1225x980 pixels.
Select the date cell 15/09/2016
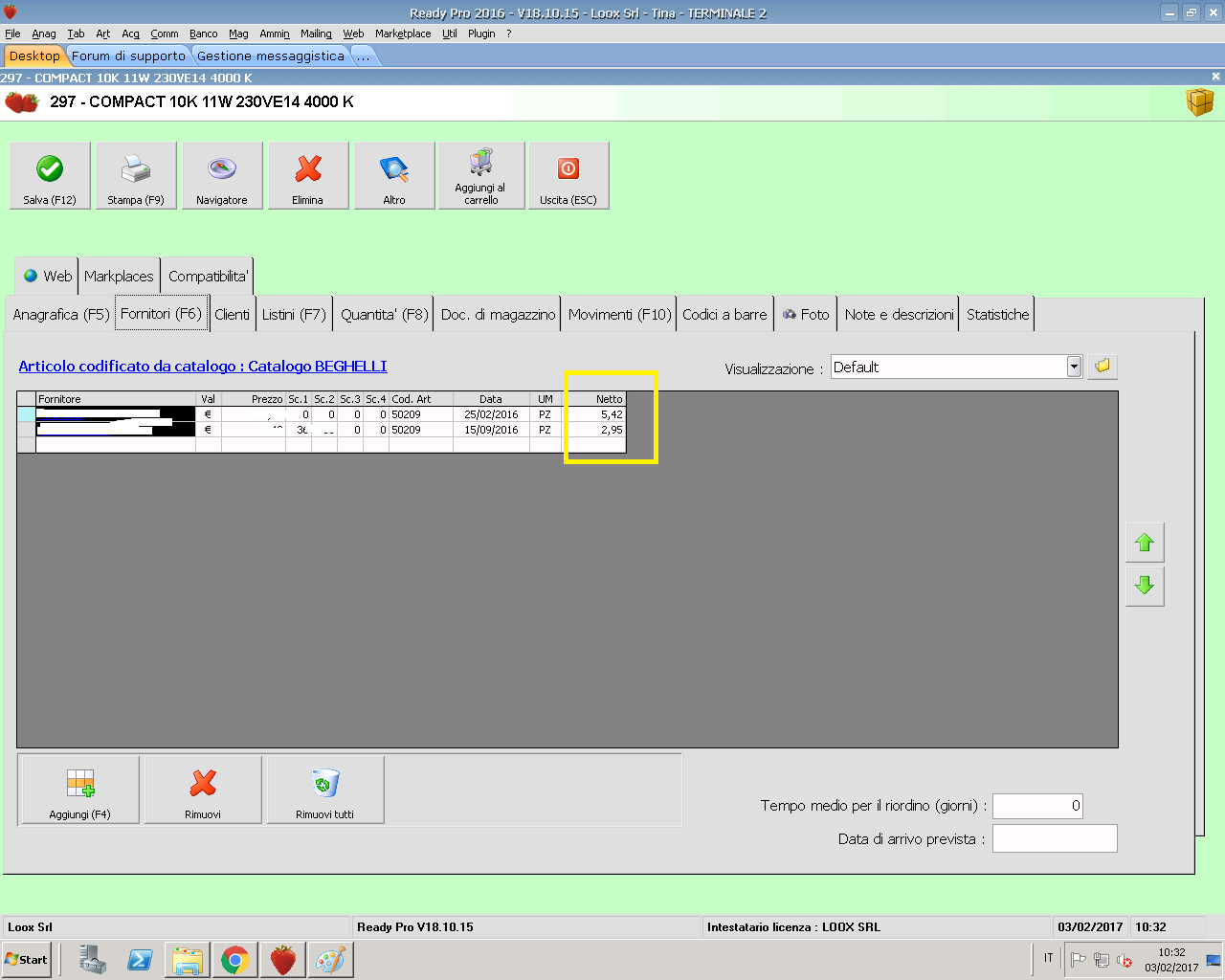click(x=491, y=430)
